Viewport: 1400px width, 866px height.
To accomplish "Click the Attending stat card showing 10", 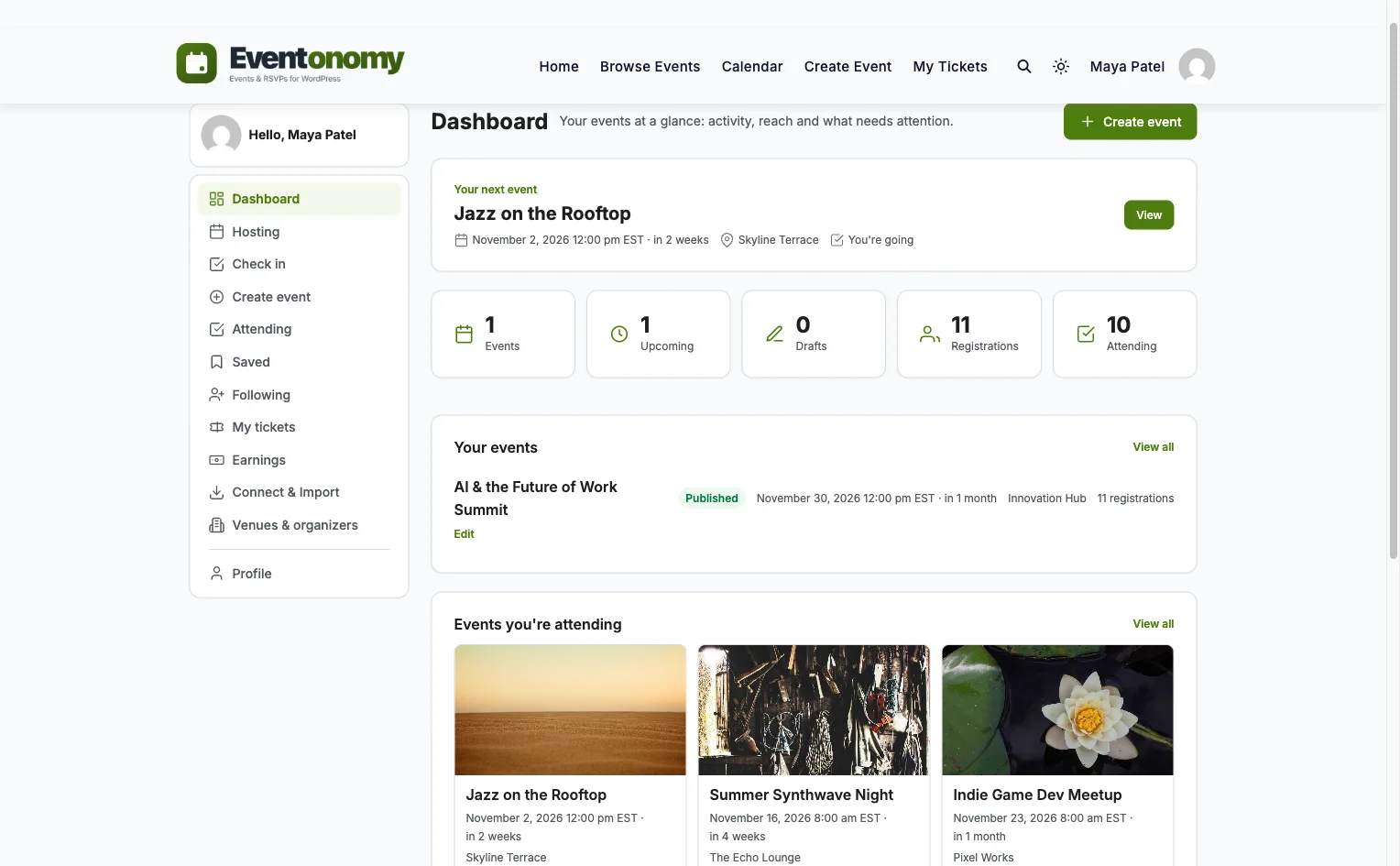I will (1124, 334).
